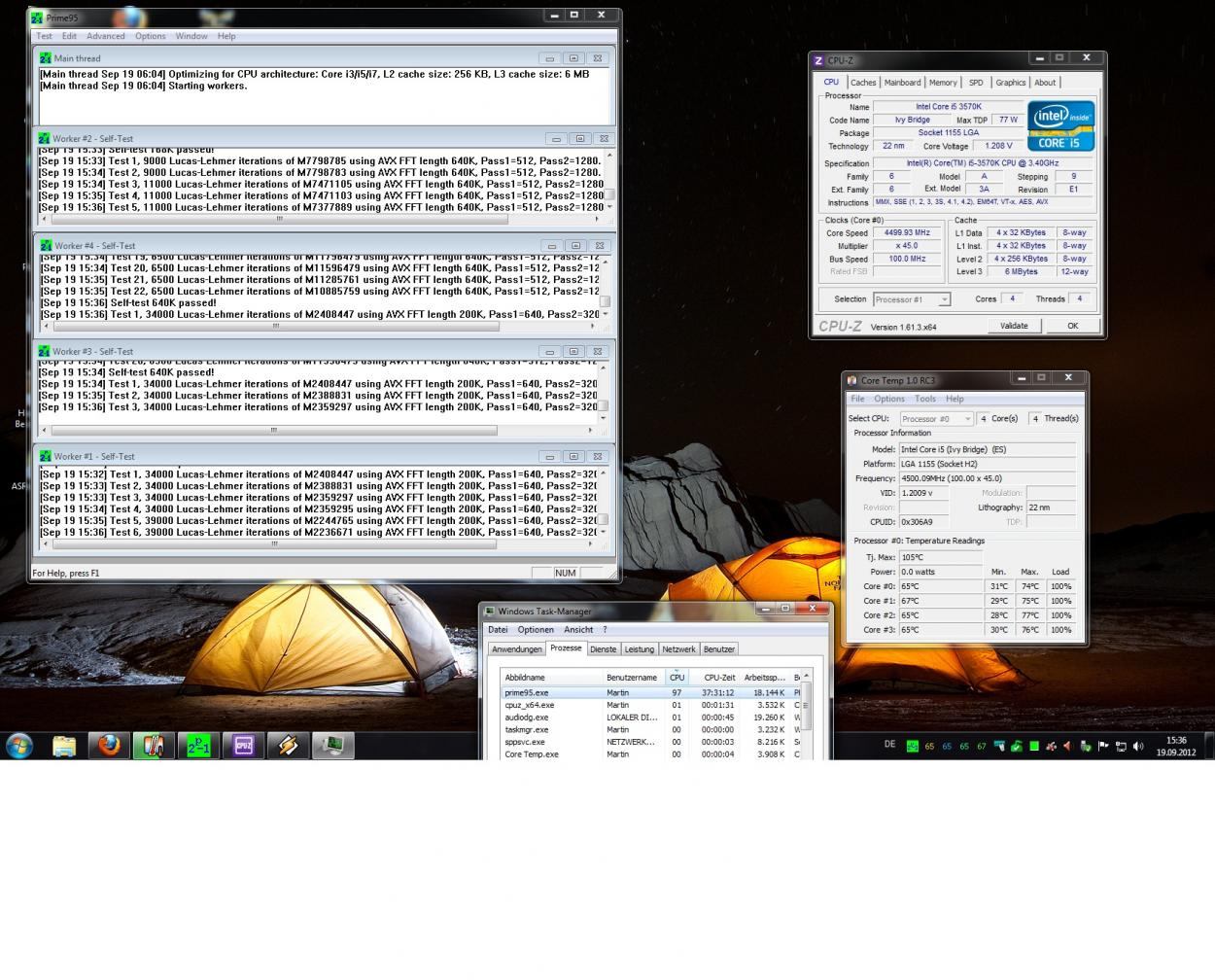Click the Intel Core i5 logo in CPU-Z
Image resolution: width=1215 pixels, height=980 pixels.
1061,125
